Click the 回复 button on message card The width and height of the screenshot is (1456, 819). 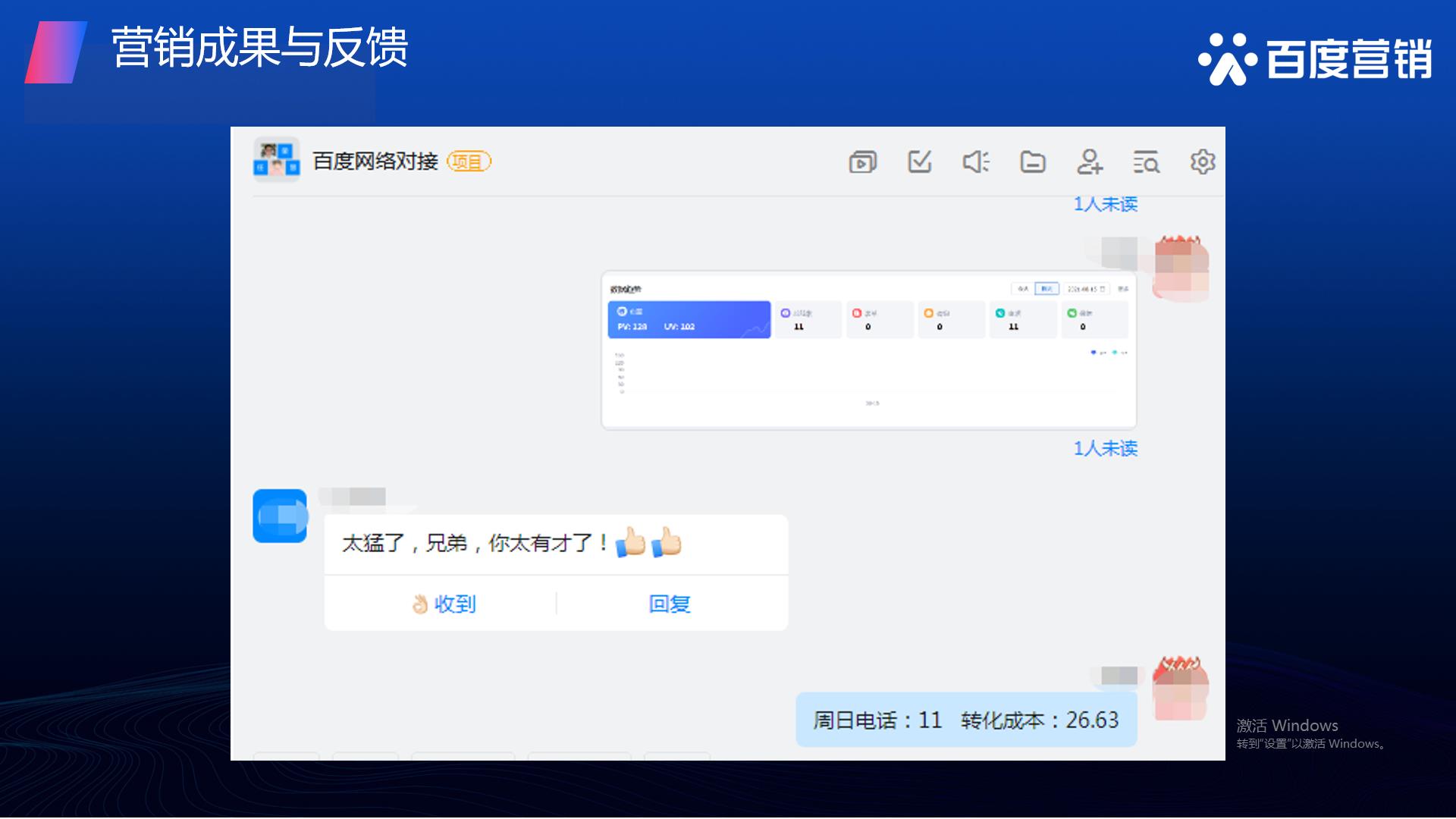(x=670, y=604)
